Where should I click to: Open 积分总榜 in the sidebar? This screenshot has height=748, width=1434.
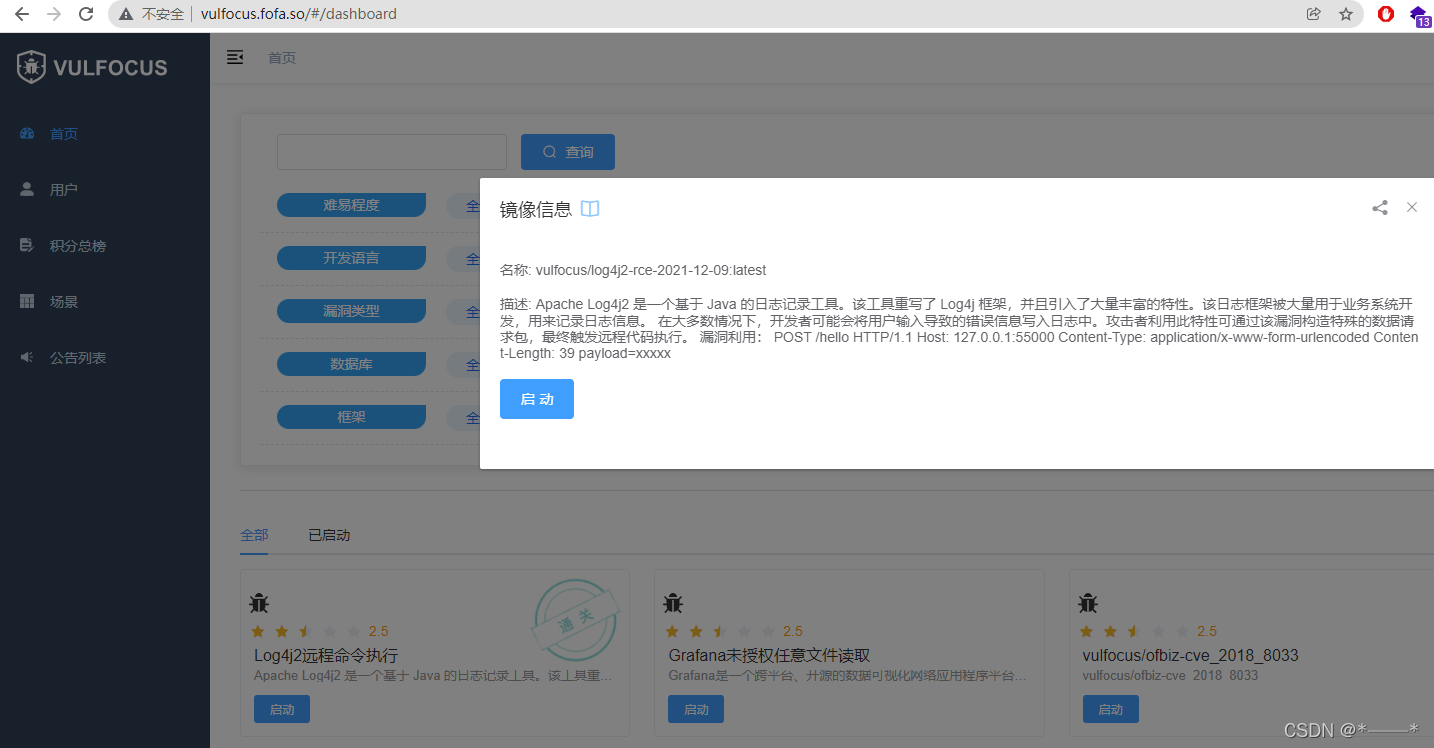pos(105,245)
